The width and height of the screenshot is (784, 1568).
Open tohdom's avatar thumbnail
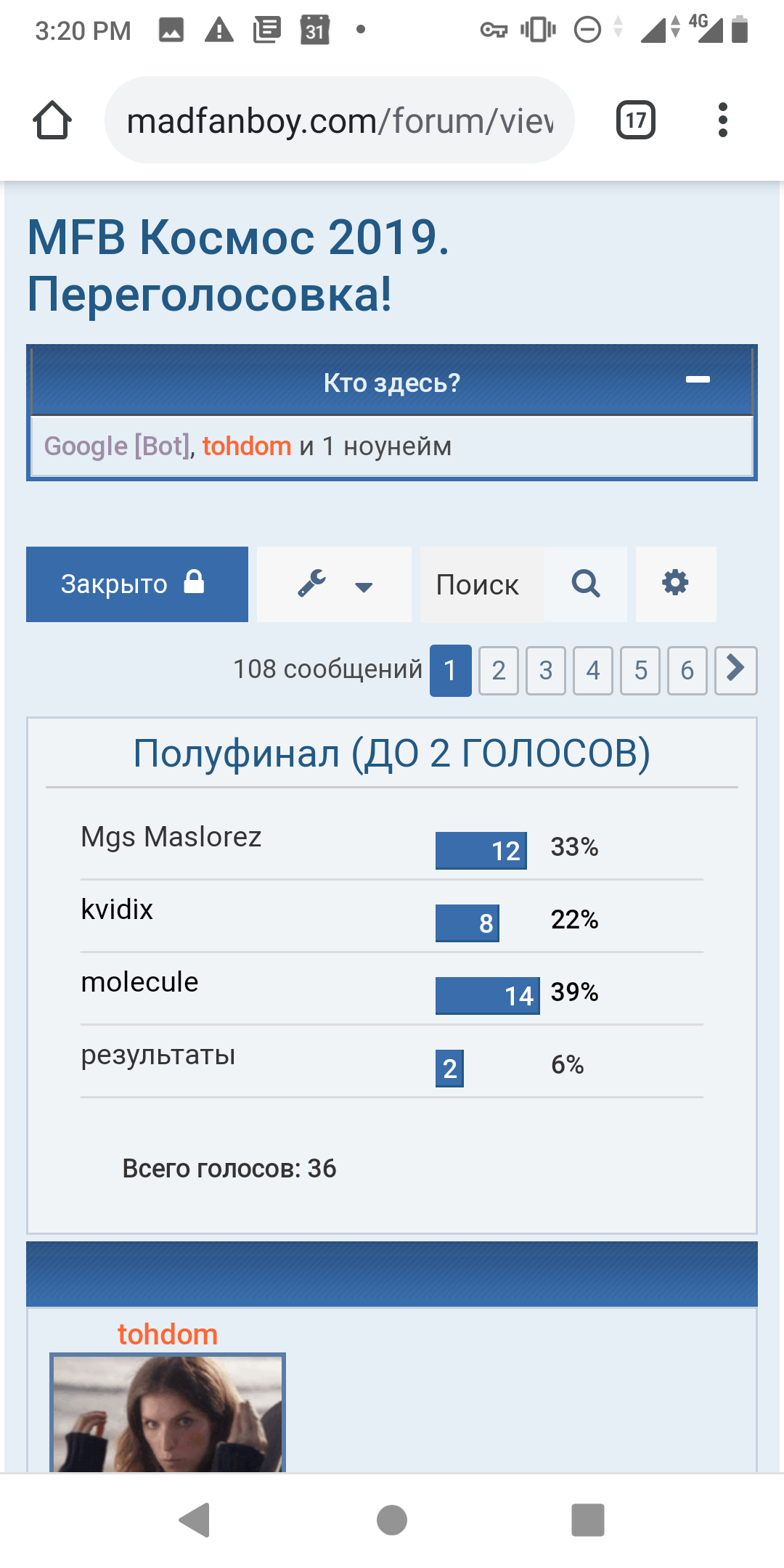click(168, 1413)
